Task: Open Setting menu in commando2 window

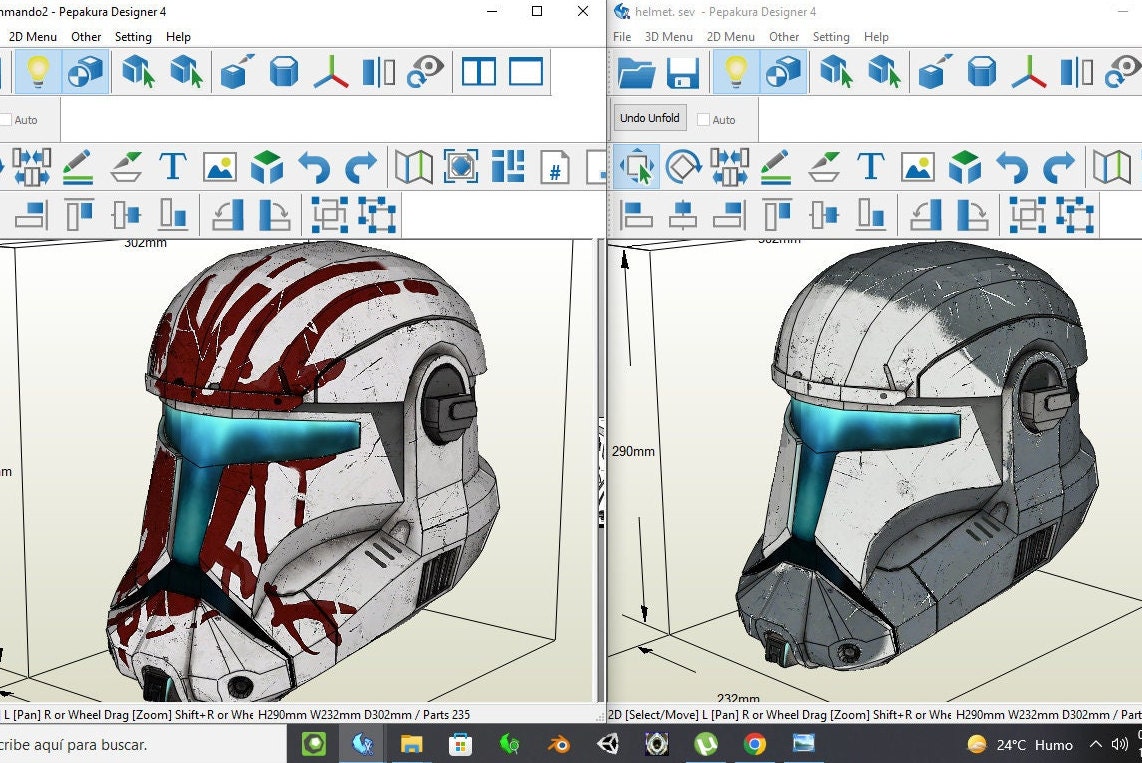Action: tap(133, 36)
